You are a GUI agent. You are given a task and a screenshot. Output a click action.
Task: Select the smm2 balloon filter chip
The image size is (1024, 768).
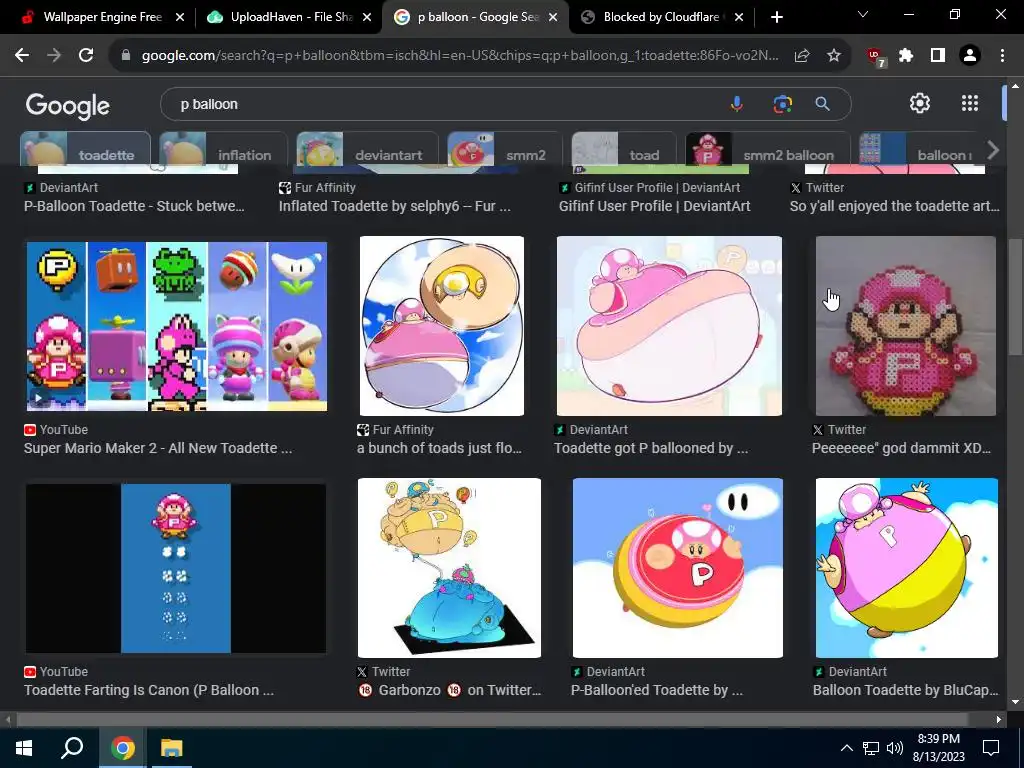[767, 150]
